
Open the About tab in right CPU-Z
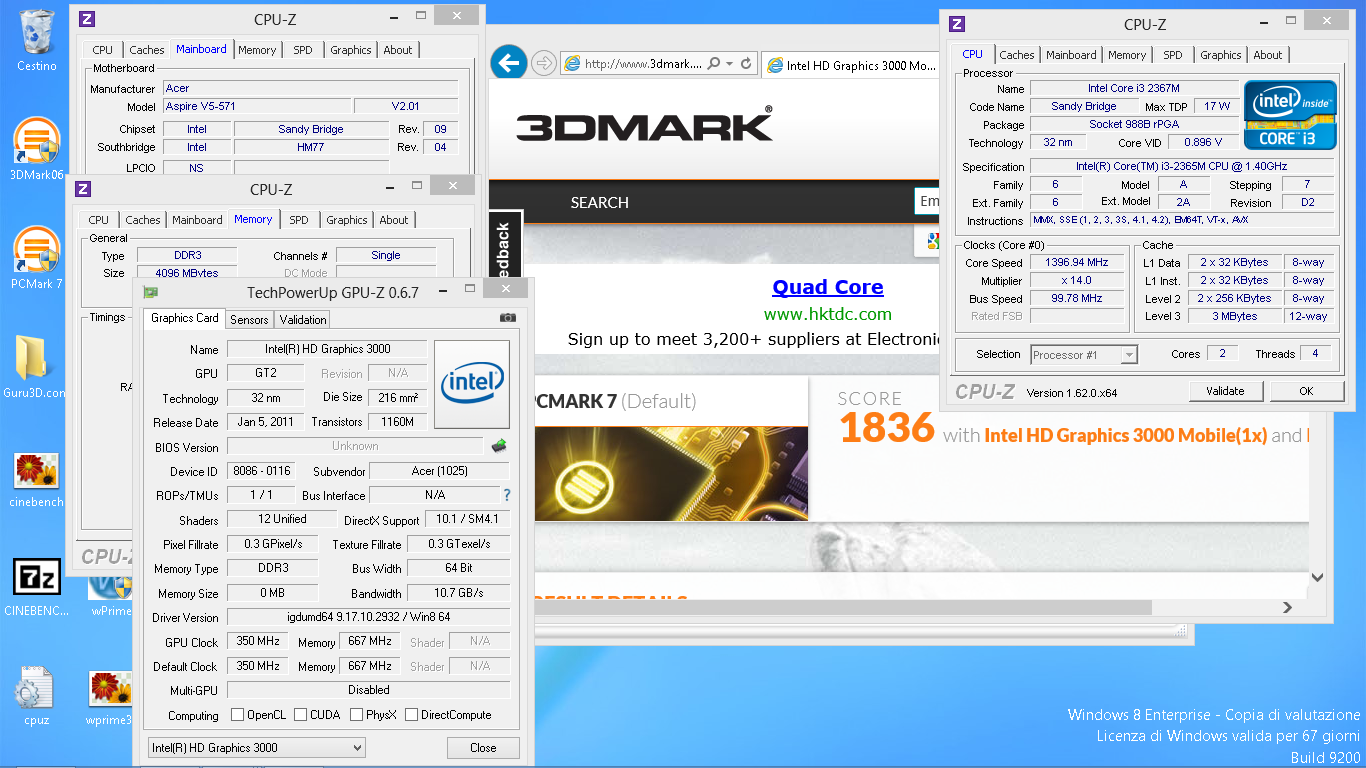coord(1268,55)
